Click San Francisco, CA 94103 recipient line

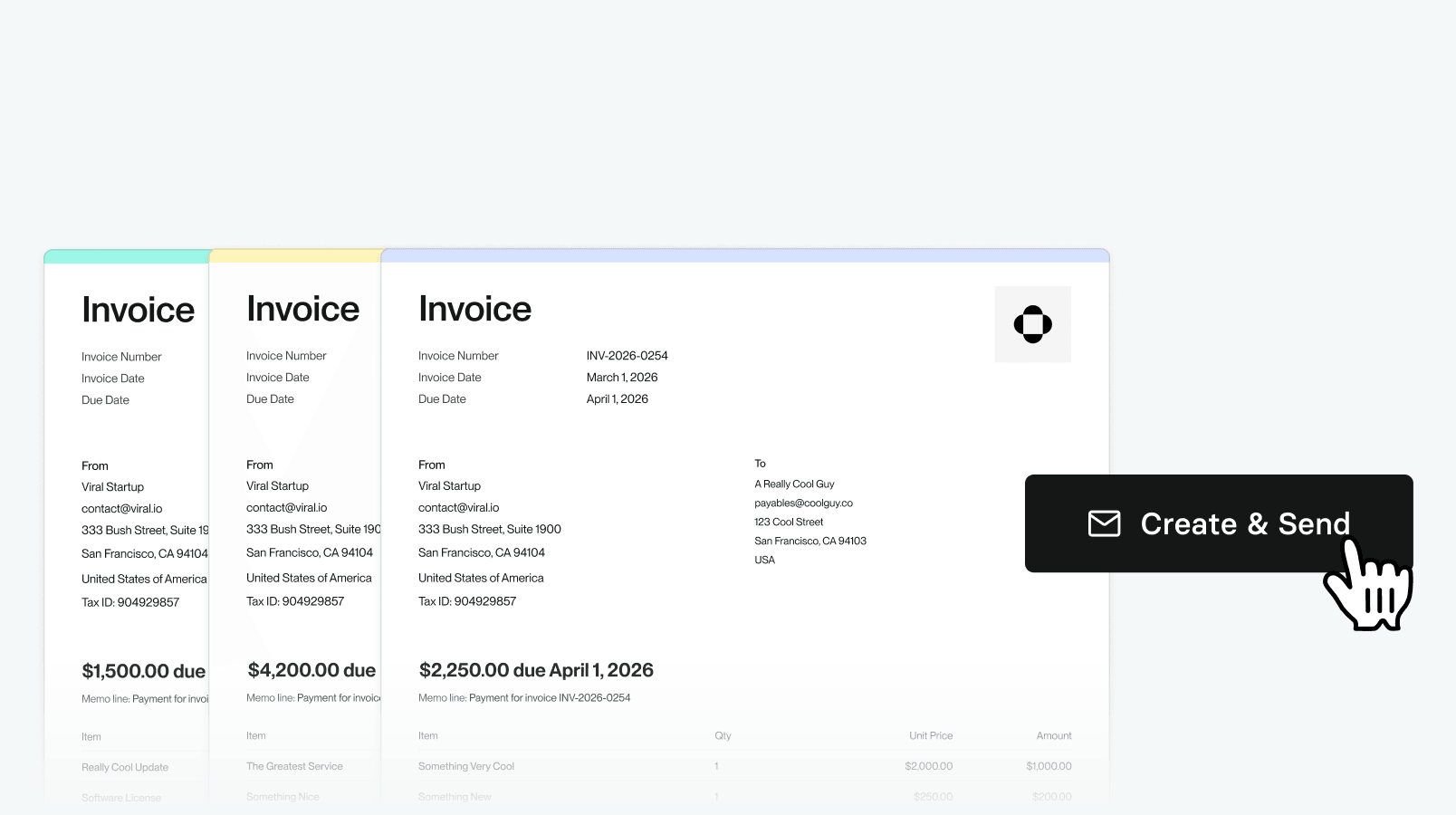click(810, 542)
